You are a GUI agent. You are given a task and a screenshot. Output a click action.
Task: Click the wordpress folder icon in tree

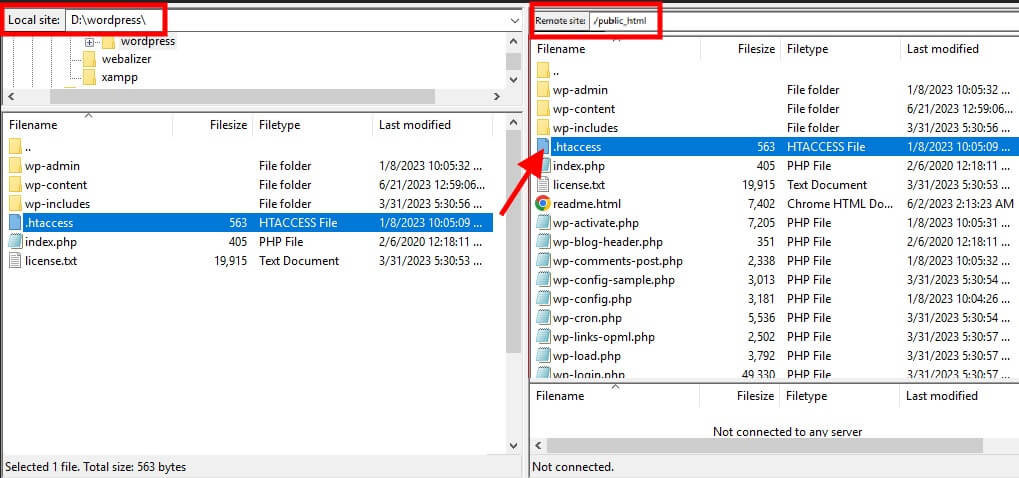click(x=109, y=42)
